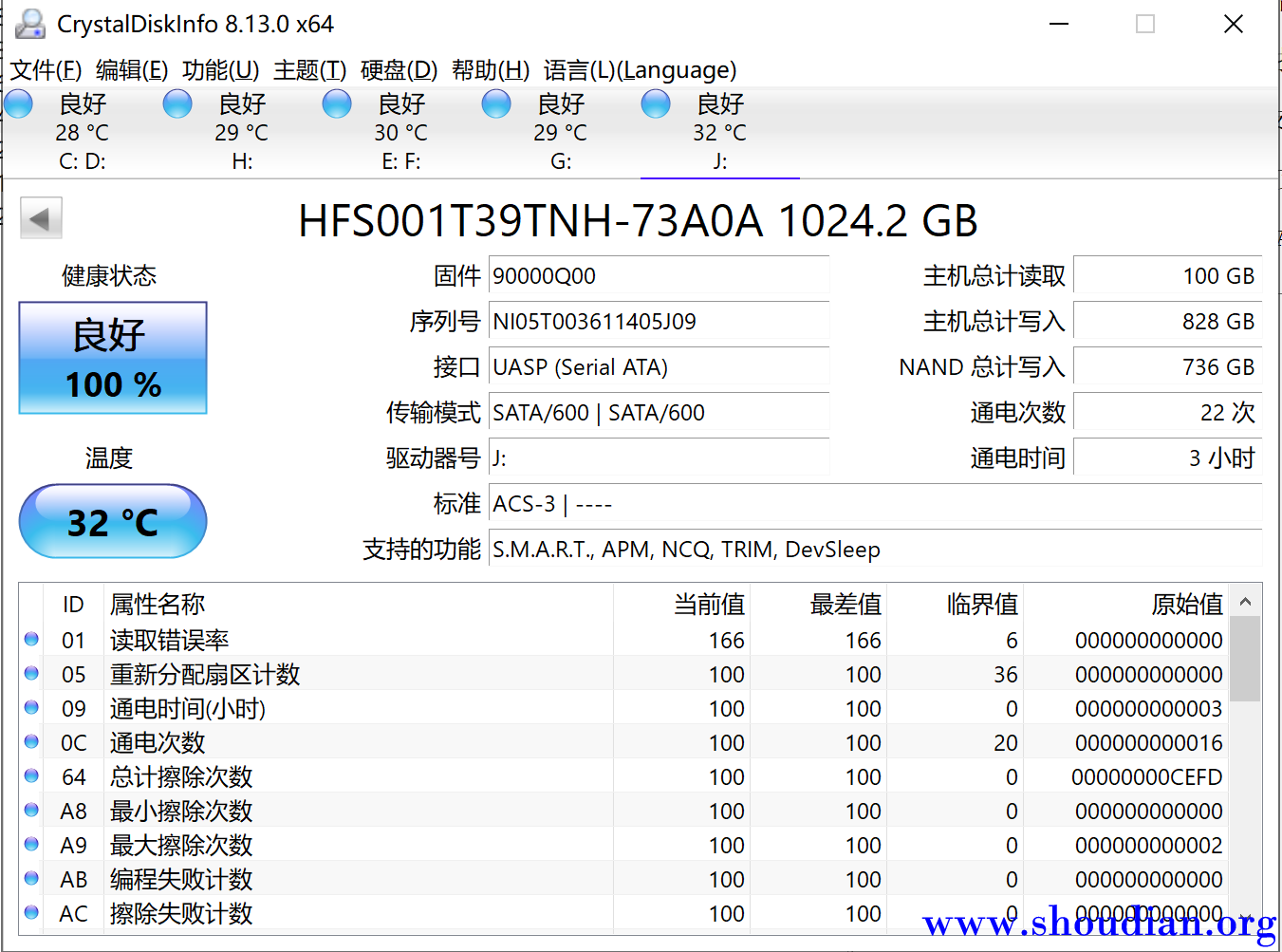Click the 30 °C label of drive E: F:

[400, 133]
